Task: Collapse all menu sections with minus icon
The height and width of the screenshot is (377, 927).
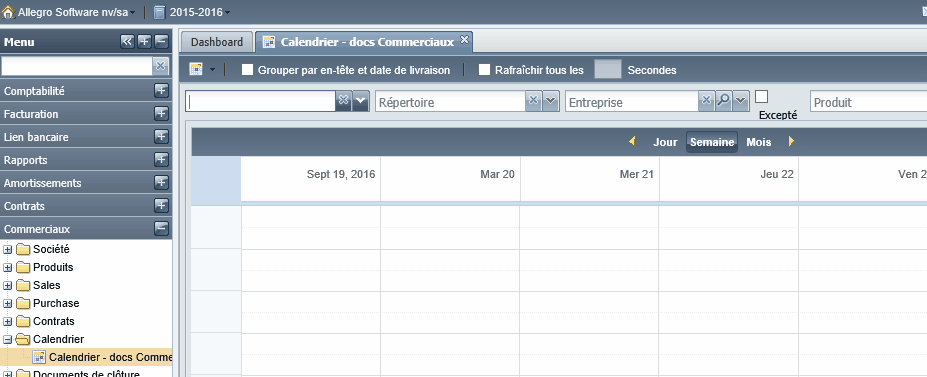Action: (x=161, y=41)
